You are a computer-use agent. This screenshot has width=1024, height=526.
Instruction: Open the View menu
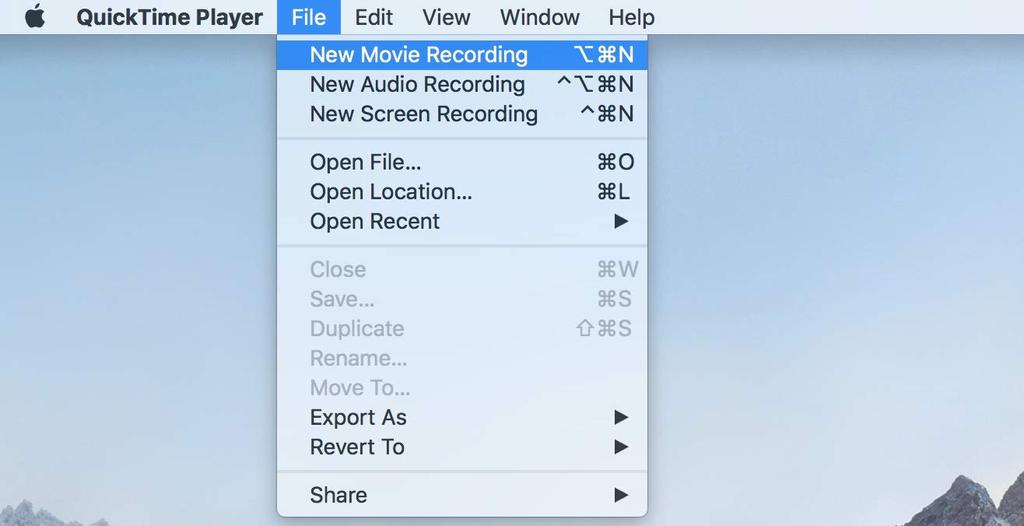click(x=446, y=17)
